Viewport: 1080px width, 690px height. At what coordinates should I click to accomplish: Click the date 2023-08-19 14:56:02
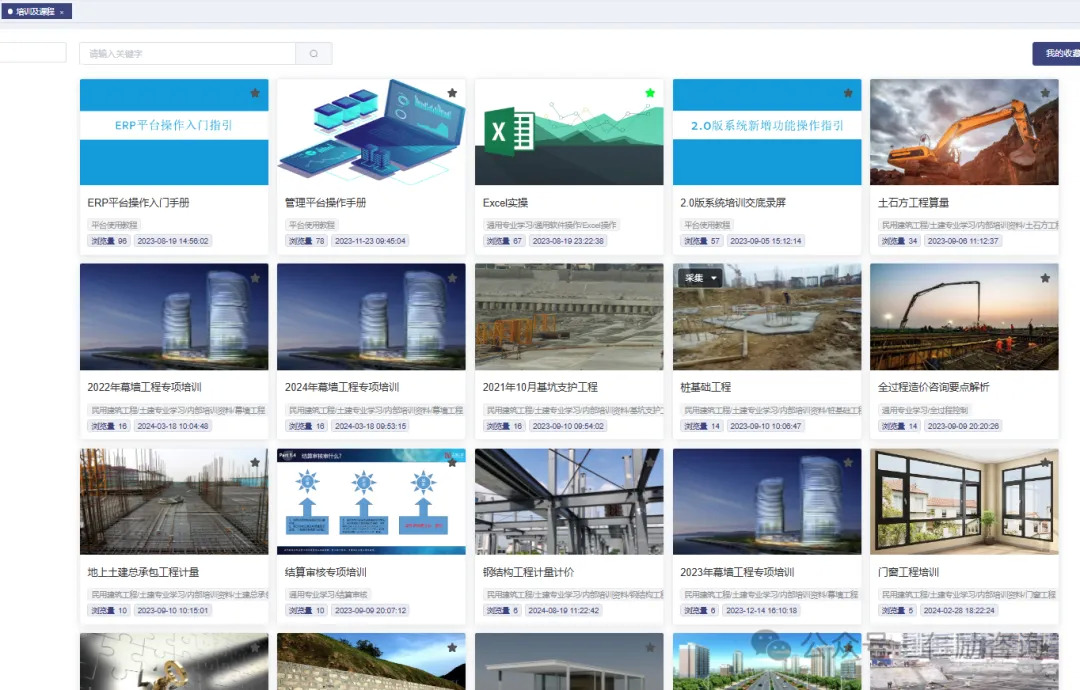[x=173, y=241]
